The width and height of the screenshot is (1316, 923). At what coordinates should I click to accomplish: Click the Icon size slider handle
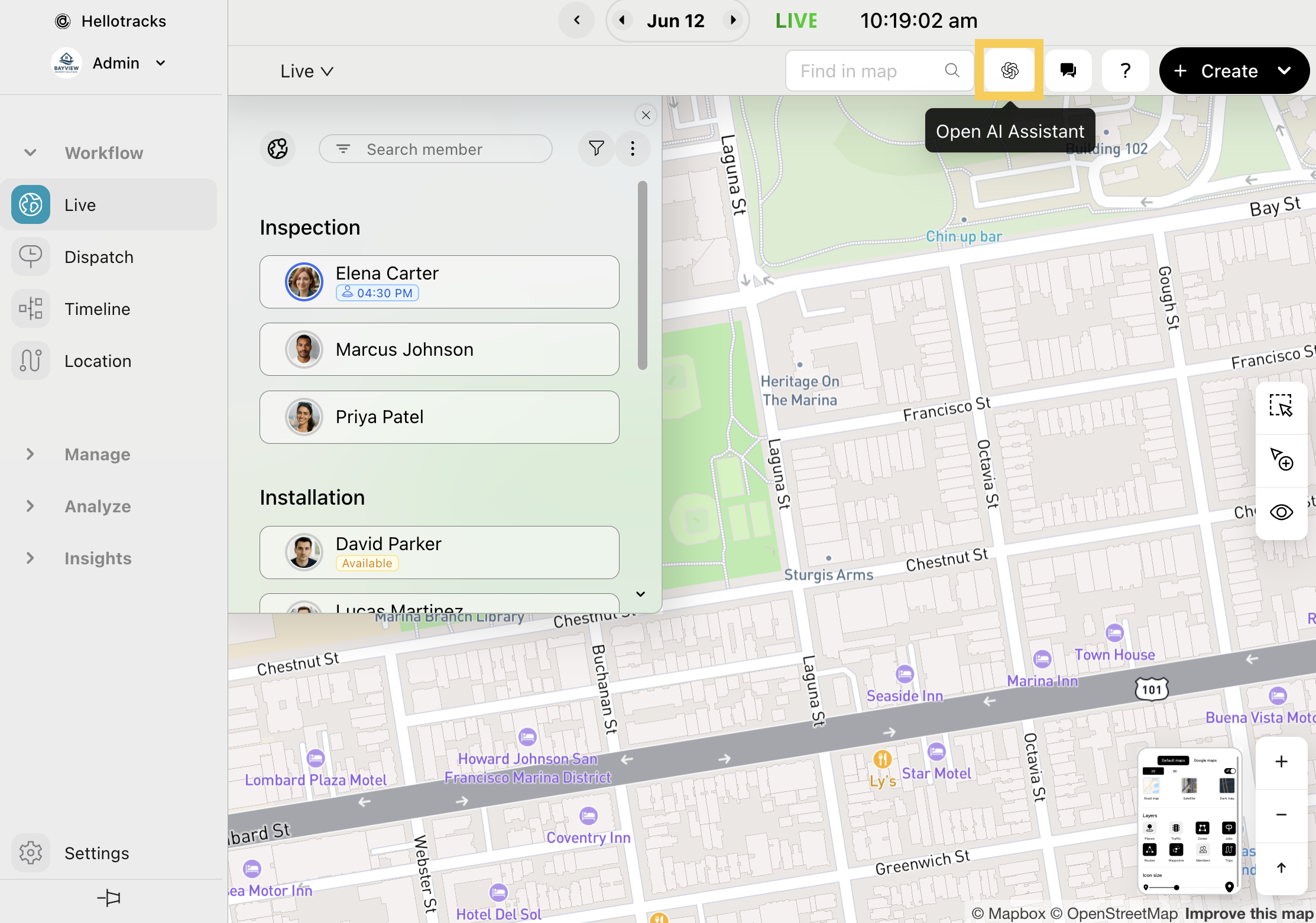pyautogui.click(x=1176, y=888)
